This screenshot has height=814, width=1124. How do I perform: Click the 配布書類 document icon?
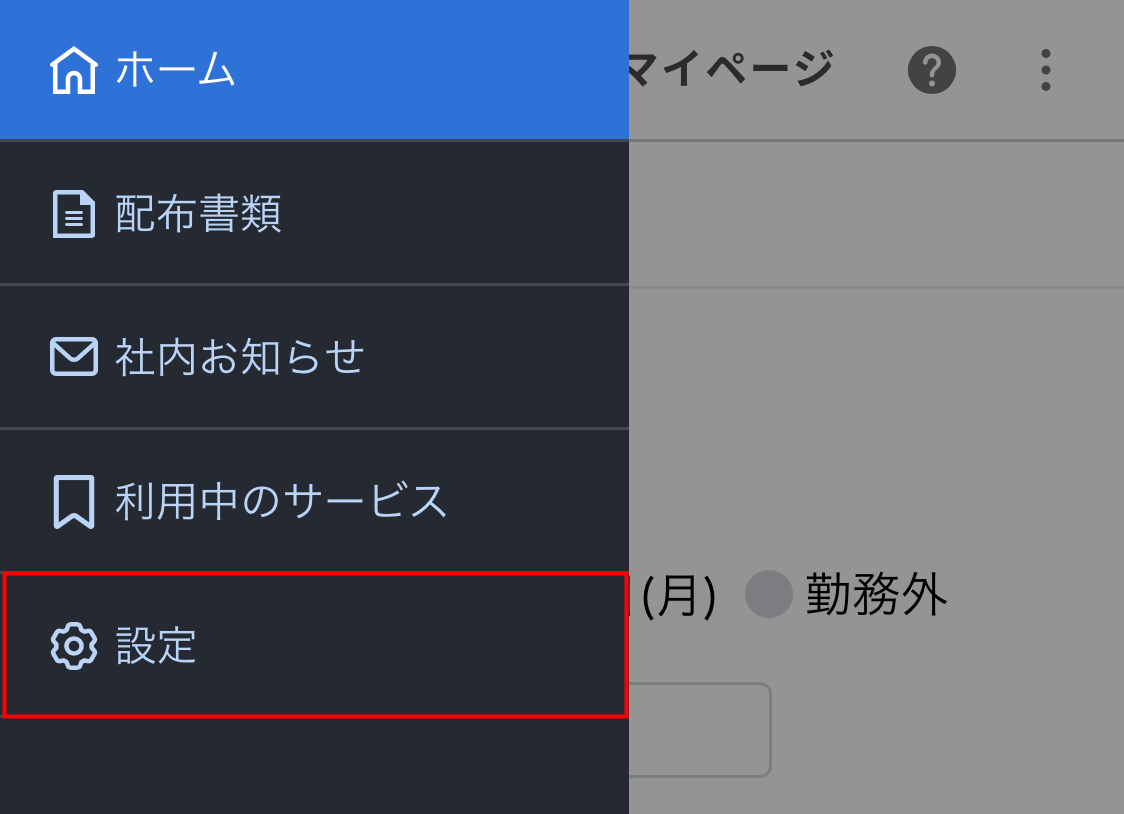click(x=73, y=214)
